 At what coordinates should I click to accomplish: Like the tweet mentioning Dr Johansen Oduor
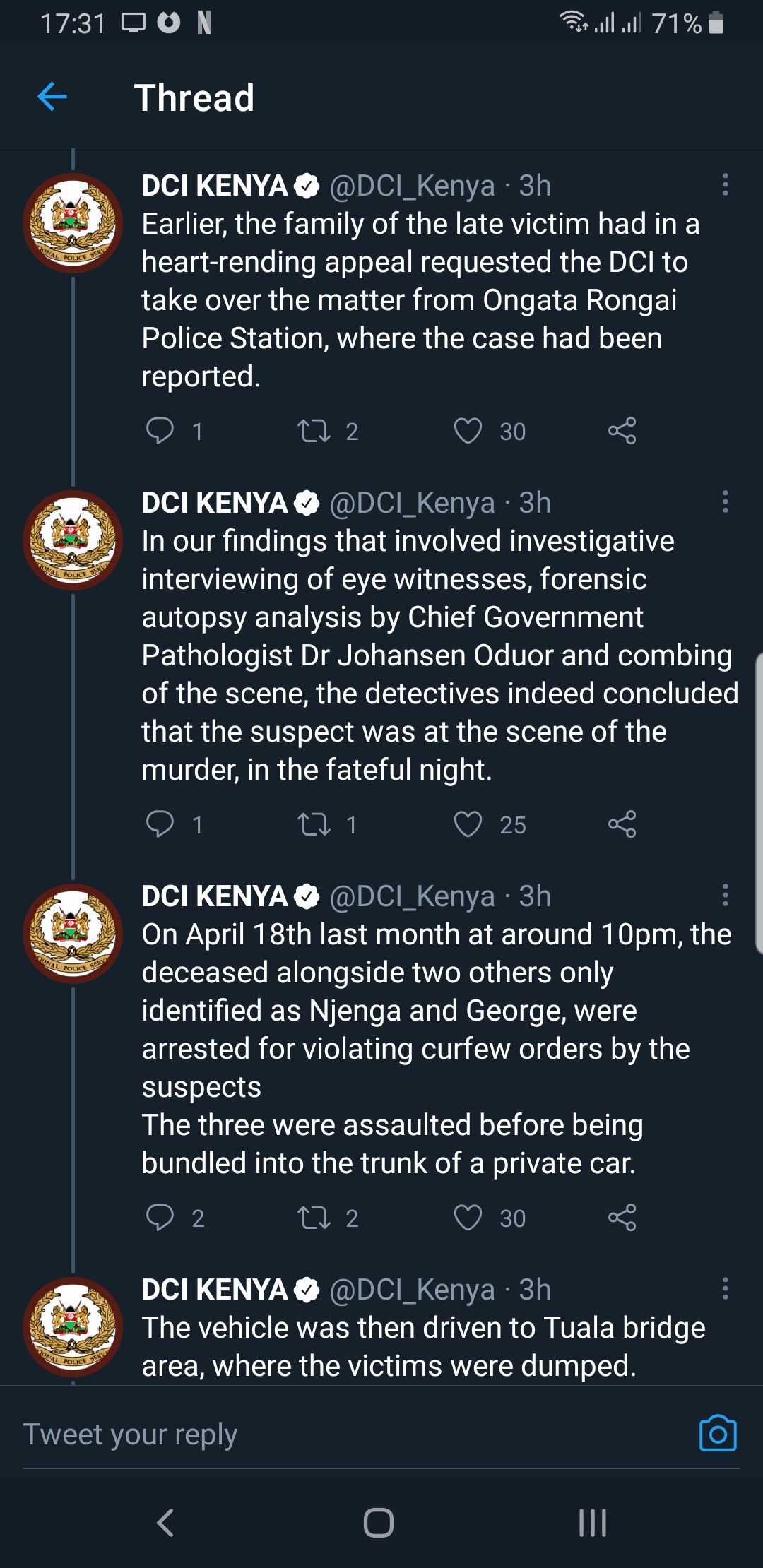[x=468, y=824]
